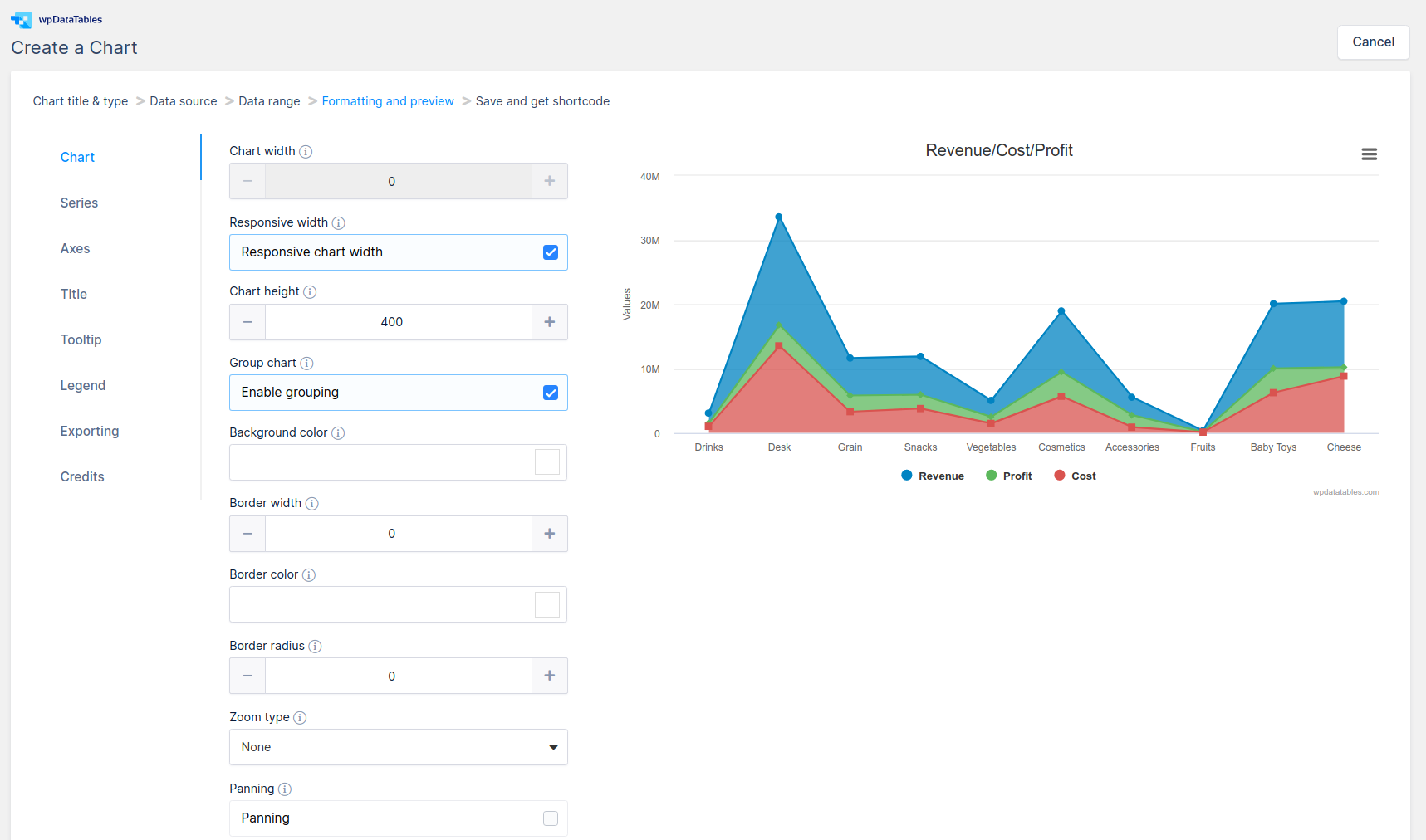
Task: Click the wpdatatables.com chart credit link
Action: (x=1345, y=492)
